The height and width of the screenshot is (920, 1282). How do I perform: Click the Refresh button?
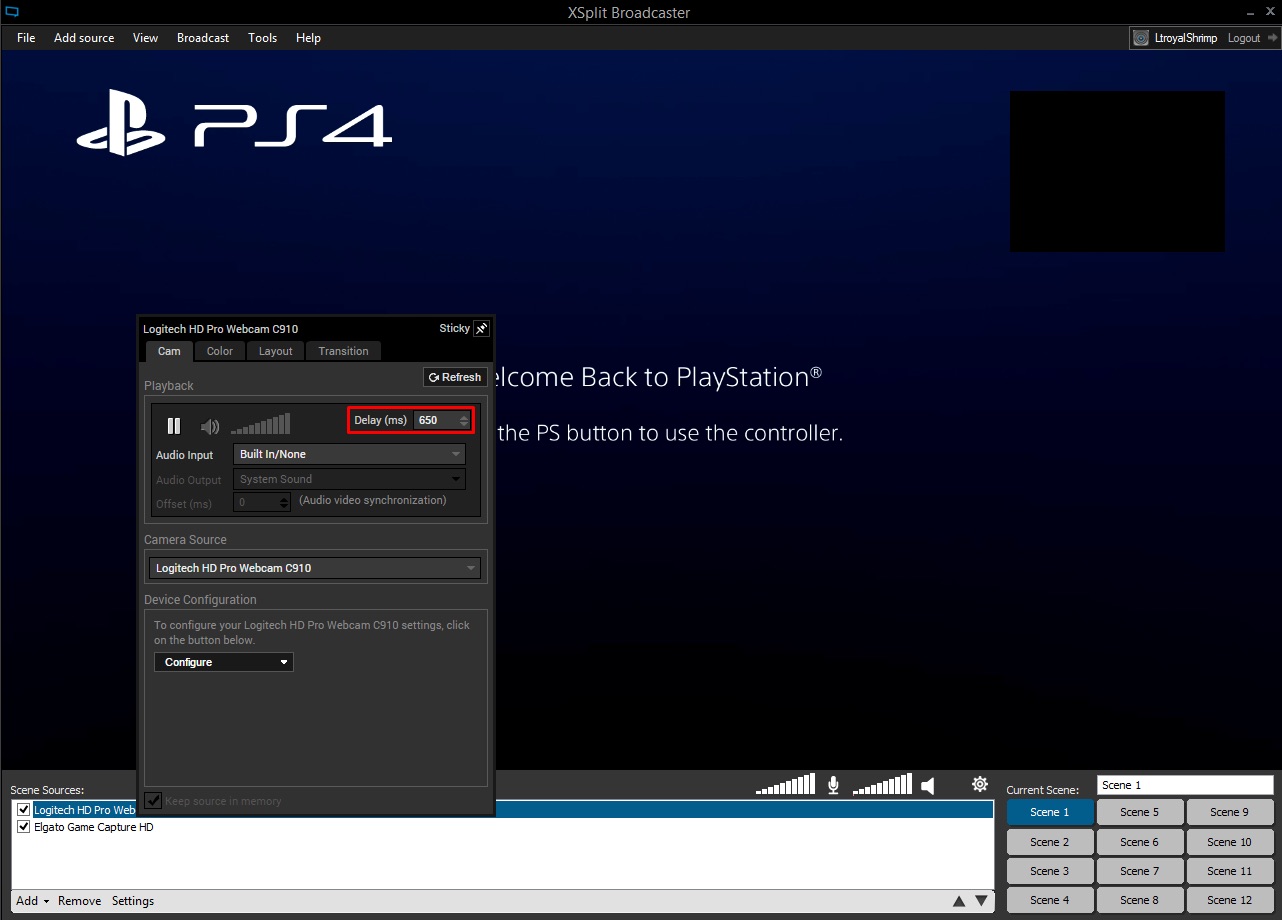tap(455, 377)
